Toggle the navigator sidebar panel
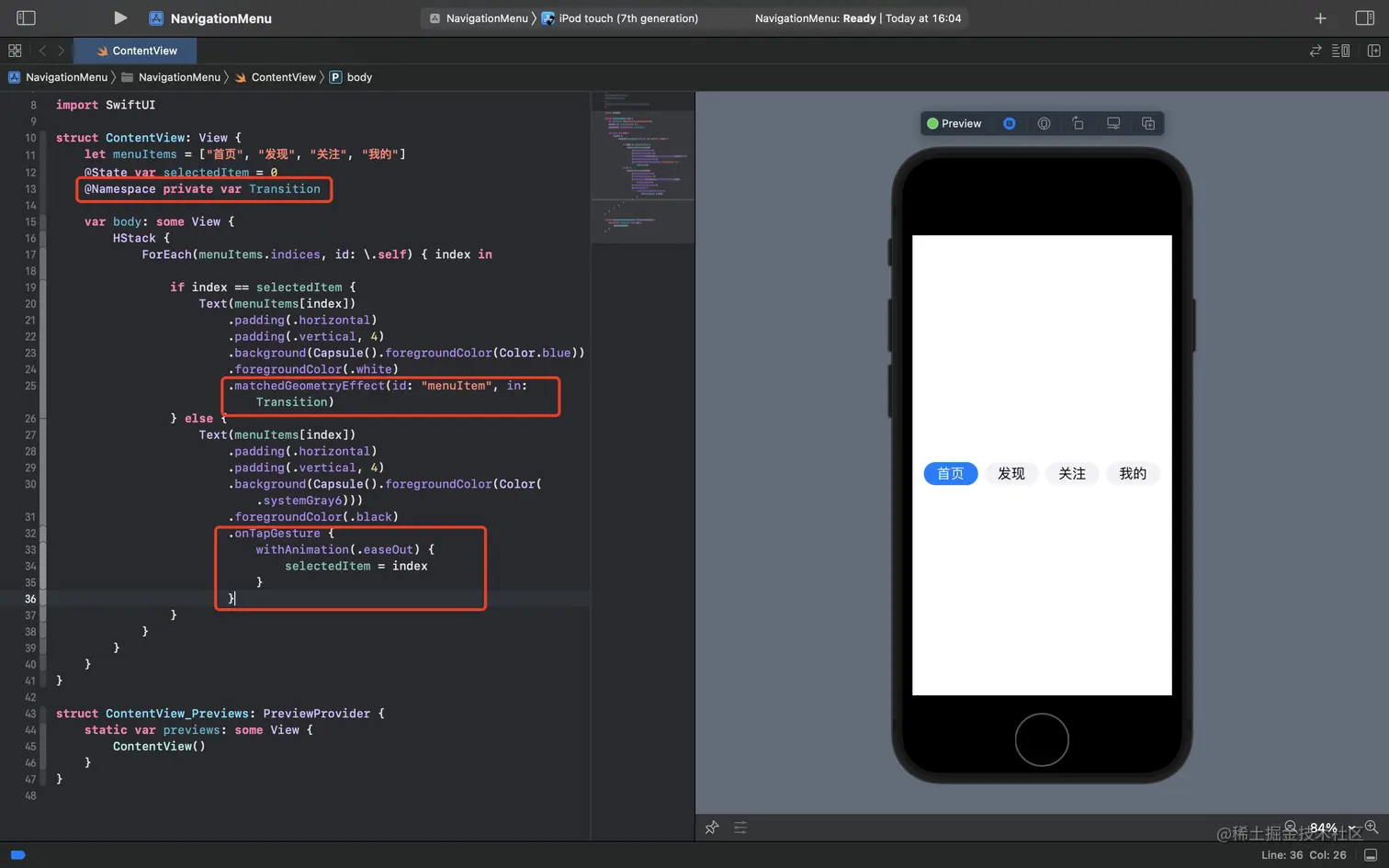1389x868 pixels. click(x=26, y=17)
